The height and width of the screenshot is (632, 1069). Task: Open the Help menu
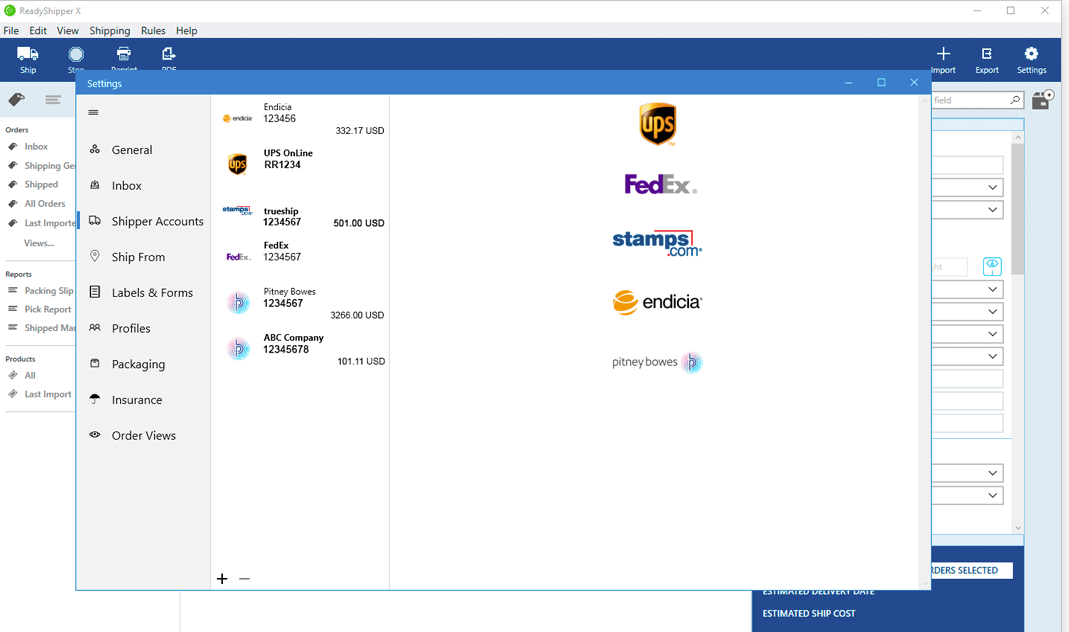(x=186, y=31)
